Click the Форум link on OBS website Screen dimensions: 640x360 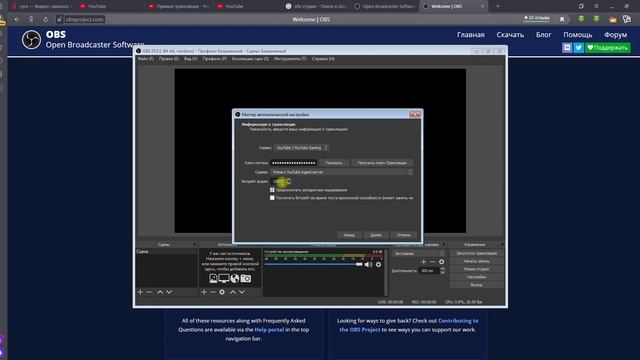616,35
